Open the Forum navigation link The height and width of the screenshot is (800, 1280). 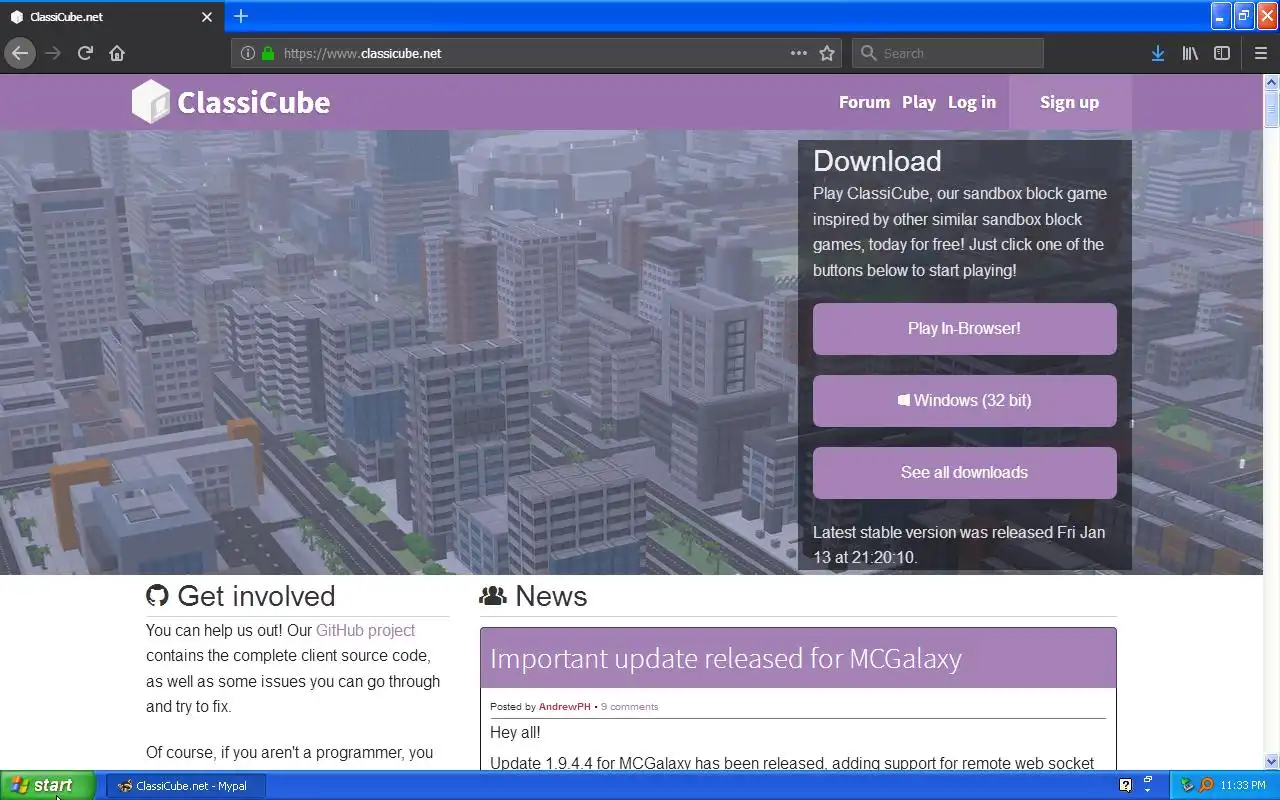click(x=864, y=102)
